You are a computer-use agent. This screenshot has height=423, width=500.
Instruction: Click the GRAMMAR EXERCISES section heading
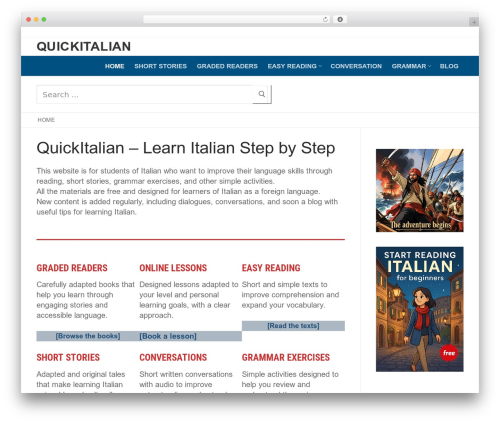[286, 357]
